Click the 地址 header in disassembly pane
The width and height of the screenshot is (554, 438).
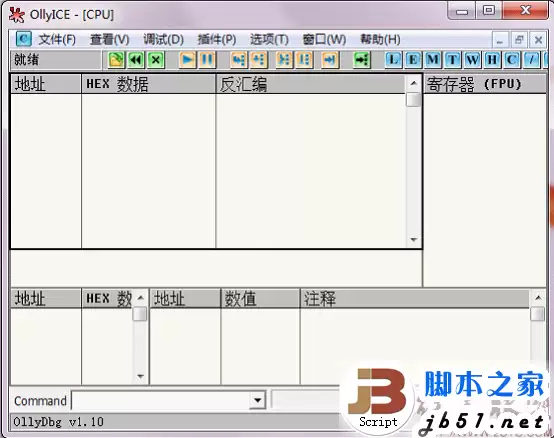coord(46,84)
